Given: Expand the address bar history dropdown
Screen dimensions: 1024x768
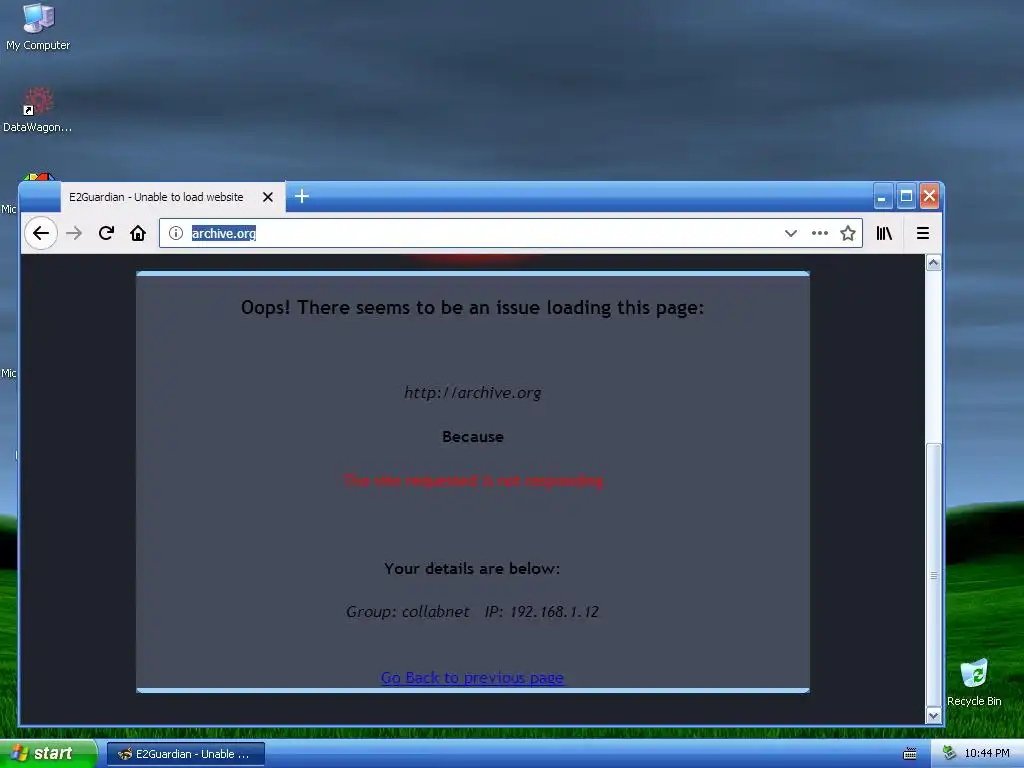Looking at the screenshot, I should tap(791, 233).
